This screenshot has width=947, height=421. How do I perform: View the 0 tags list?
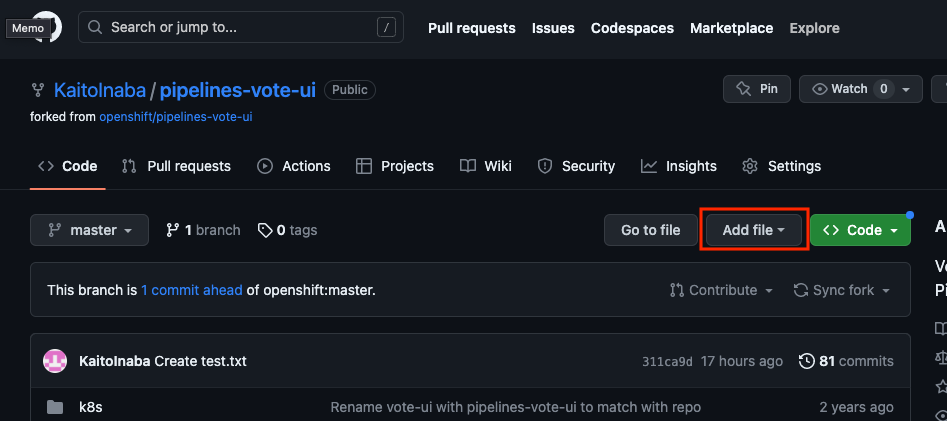click(x=287, y=230)
